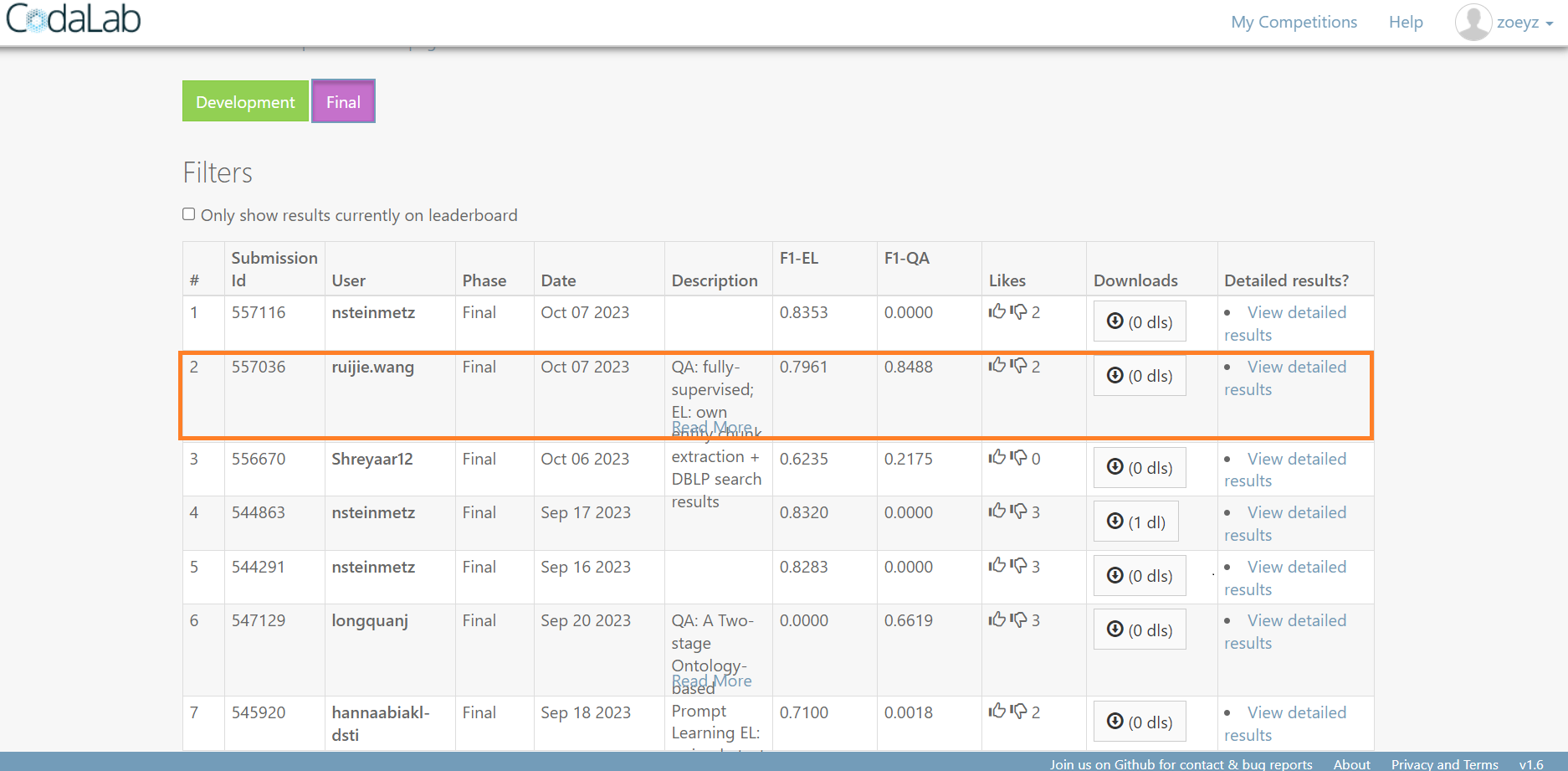Click the CodaLab logo

point(74,20)
